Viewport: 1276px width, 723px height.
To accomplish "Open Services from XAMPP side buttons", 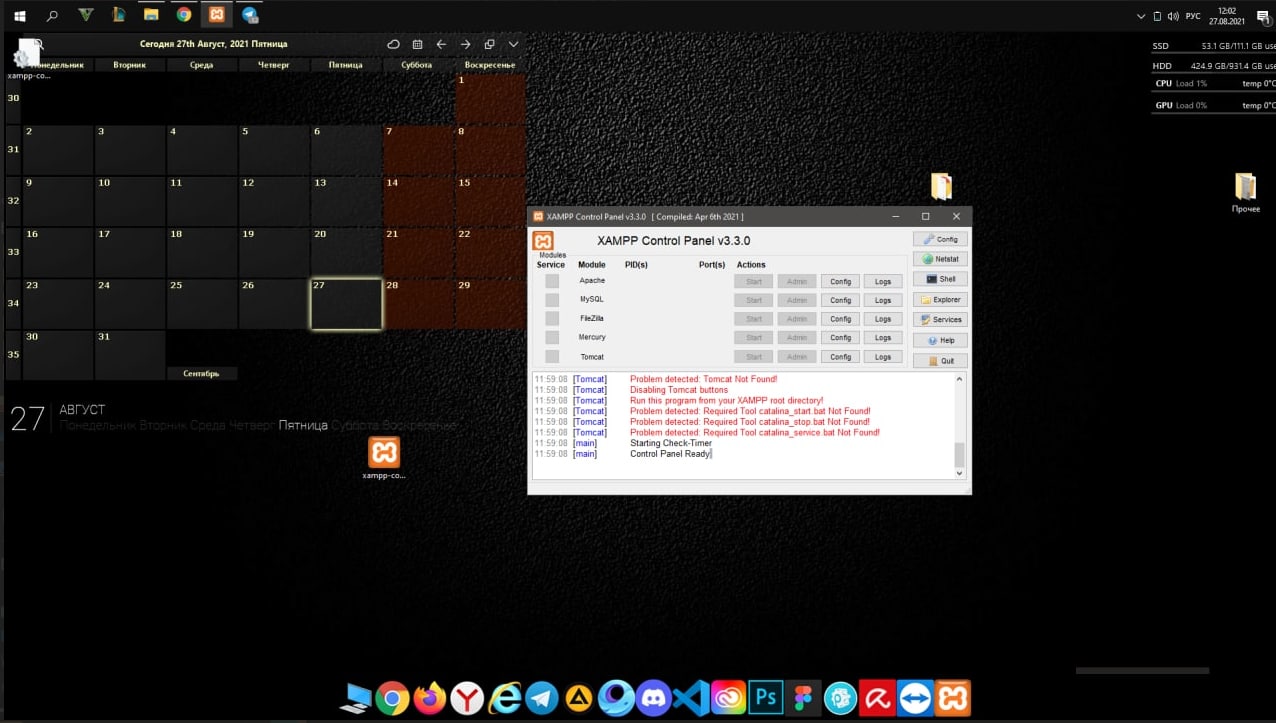I will [x=939, y=320].
